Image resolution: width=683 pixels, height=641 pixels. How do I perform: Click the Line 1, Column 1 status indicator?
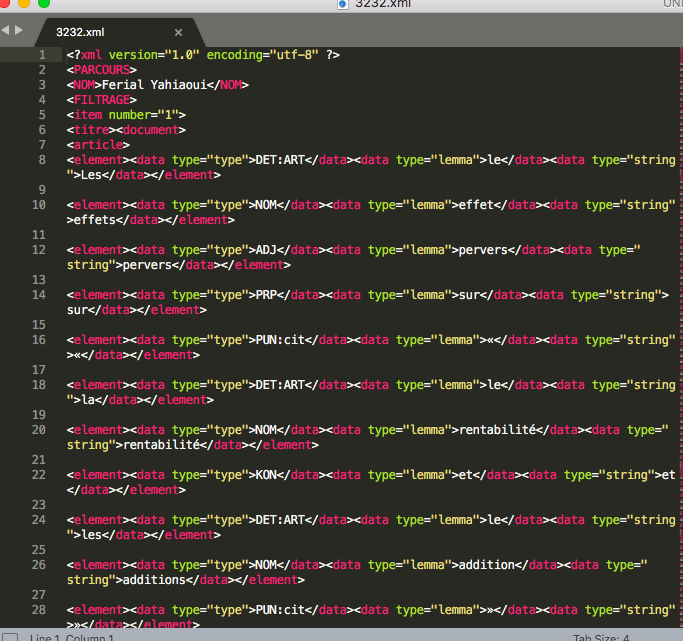click(72, 637)
